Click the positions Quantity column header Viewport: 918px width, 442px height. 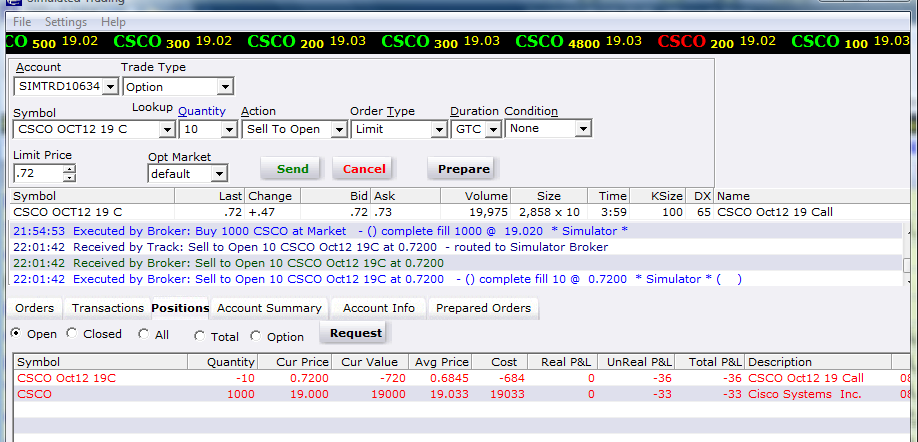[222, 362]
